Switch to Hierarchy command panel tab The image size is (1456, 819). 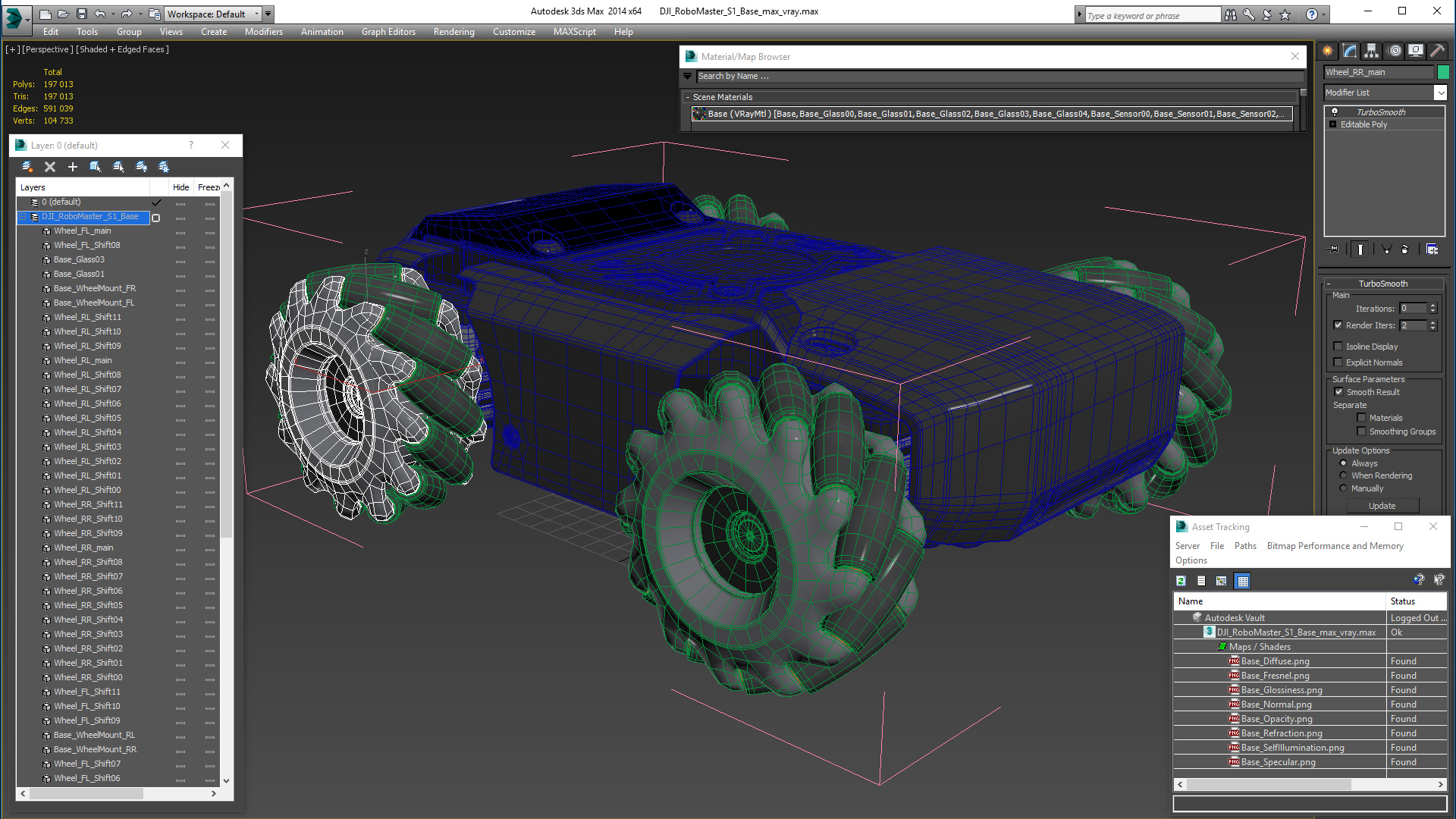point(1372,51)
